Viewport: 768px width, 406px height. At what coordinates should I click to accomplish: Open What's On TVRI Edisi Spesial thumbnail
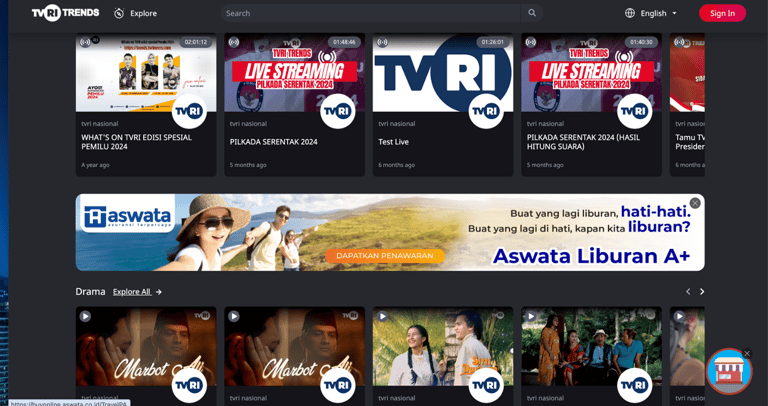tap(146, 72)
